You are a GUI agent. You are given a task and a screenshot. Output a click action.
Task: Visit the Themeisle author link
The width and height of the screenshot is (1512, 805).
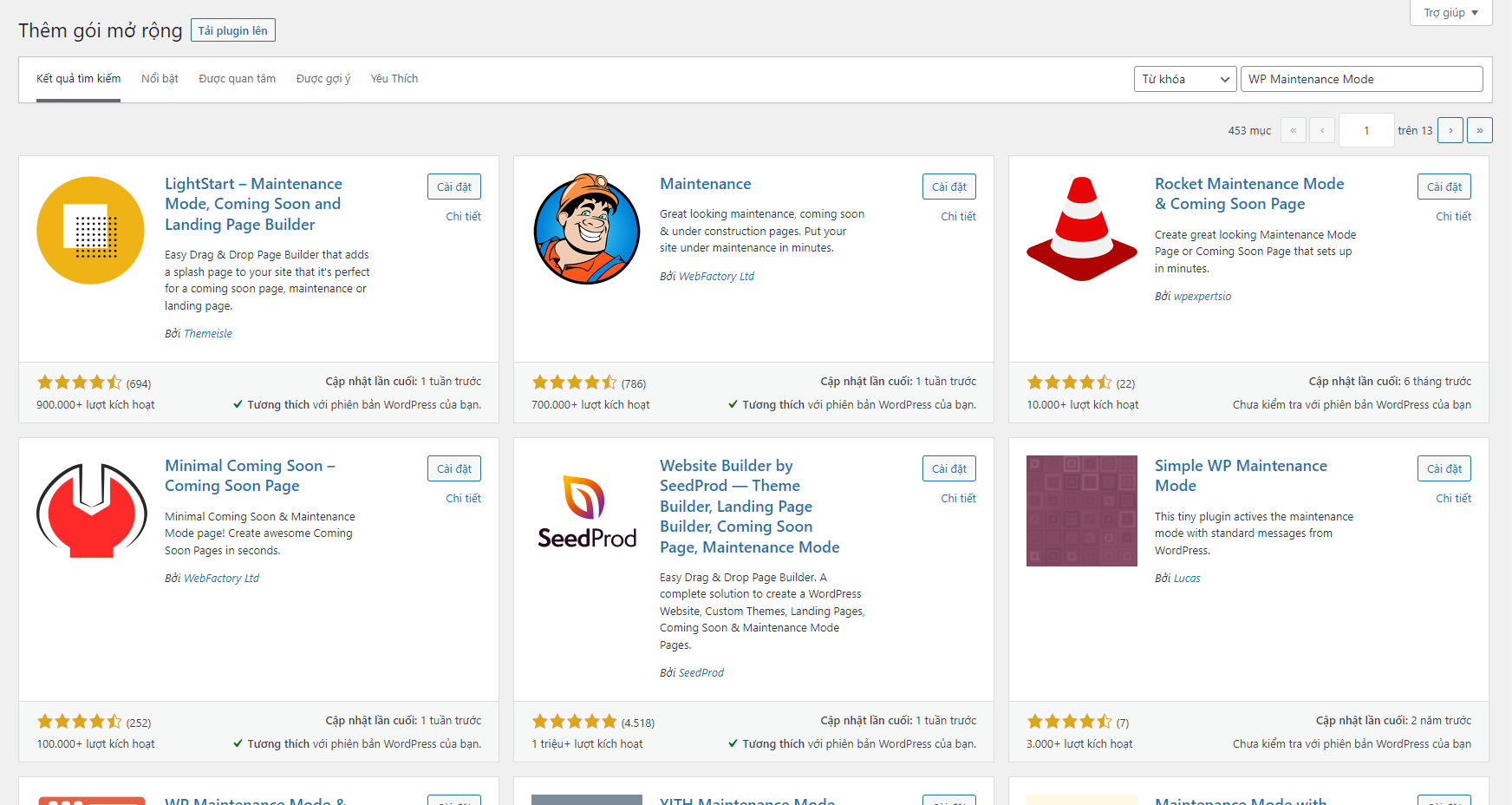[209, 332]
